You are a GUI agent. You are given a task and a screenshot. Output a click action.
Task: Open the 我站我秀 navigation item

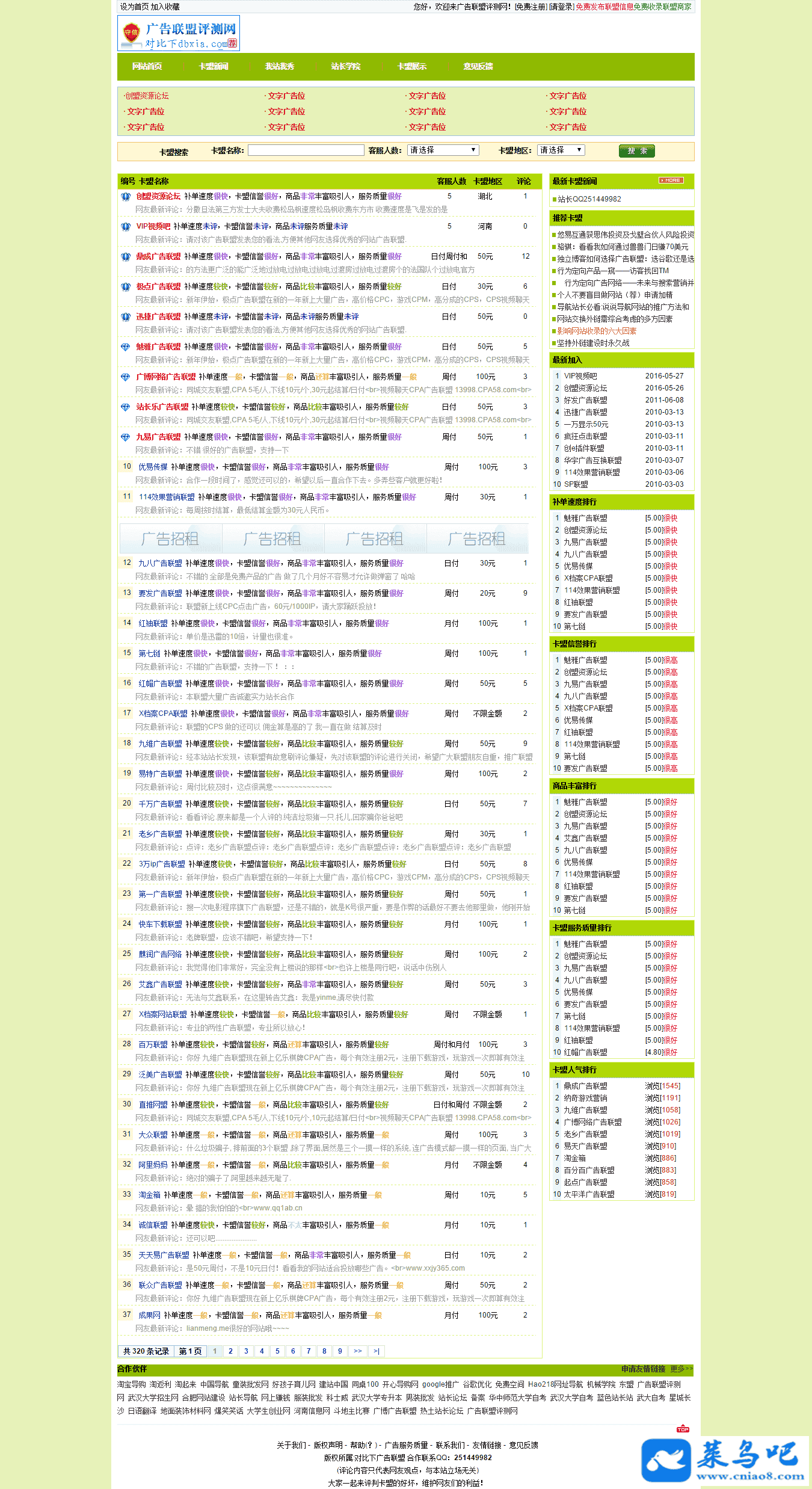point(280,66)
